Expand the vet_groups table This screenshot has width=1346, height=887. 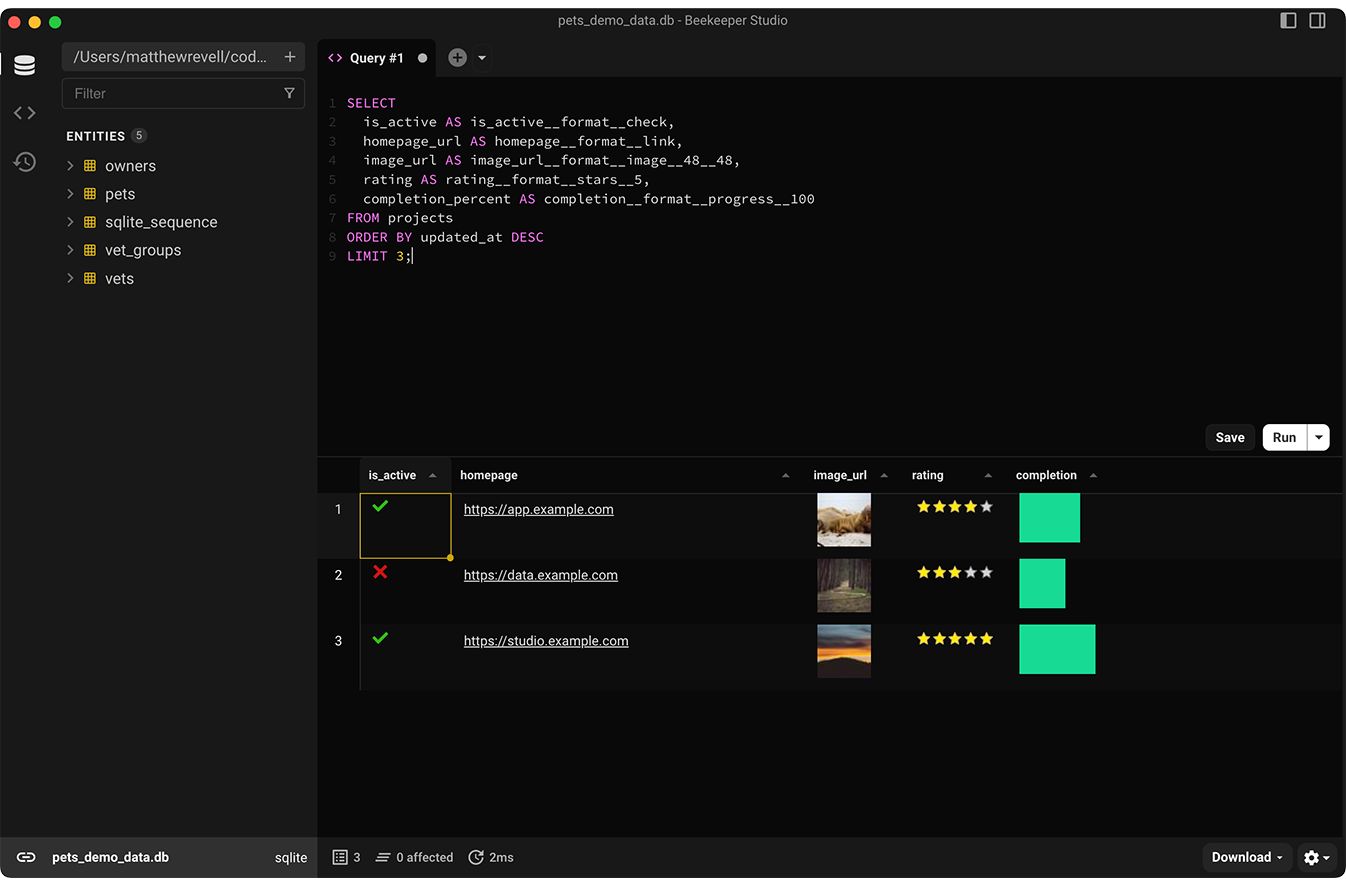coord(70,250)
